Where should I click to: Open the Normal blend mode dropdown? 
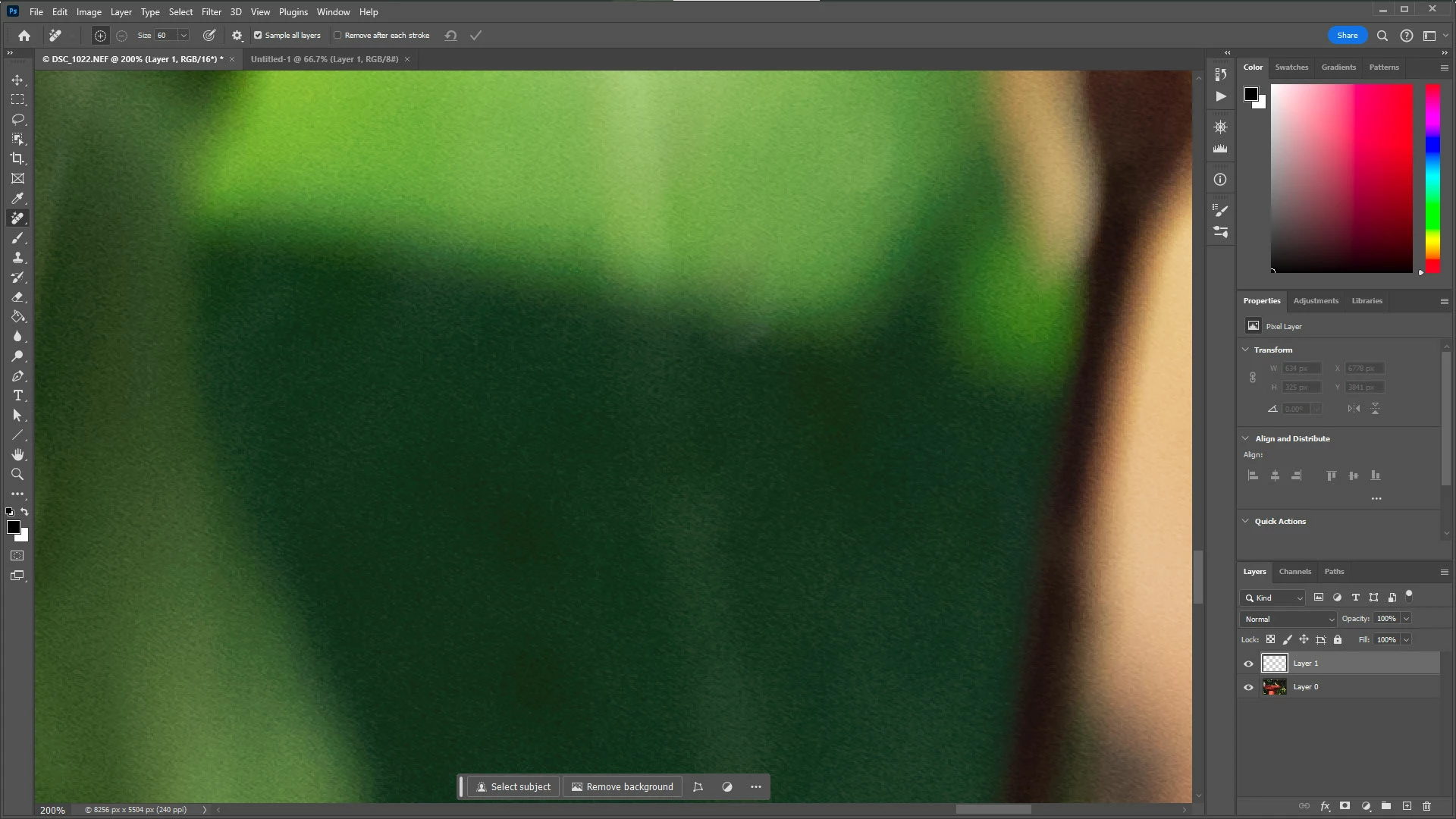(1288, 619)
